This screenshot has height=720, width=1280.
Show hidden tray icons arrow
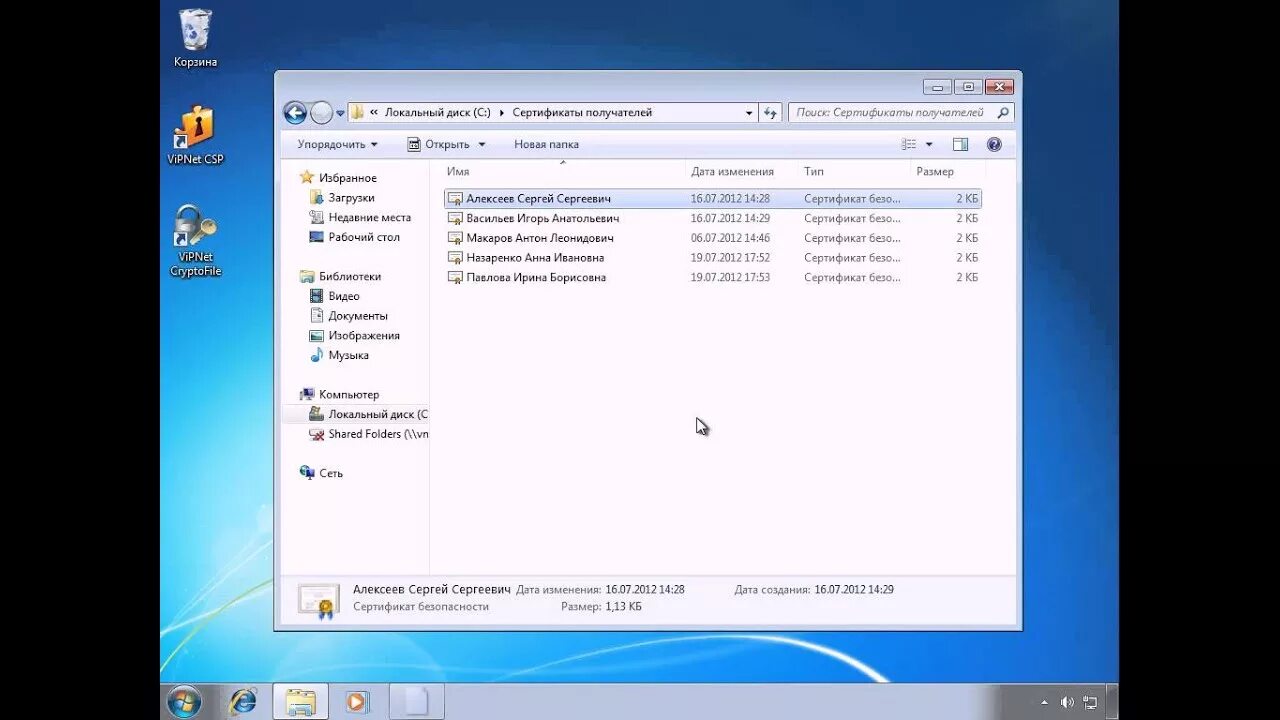1044,702
